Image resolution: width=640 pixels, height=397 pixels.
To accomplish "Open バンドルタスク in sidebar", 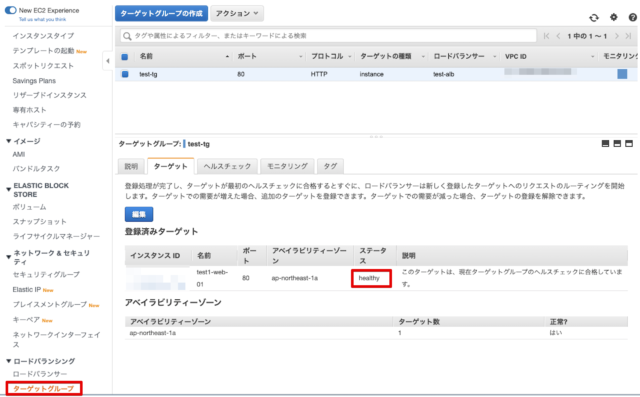I will [x=36, y=169].
